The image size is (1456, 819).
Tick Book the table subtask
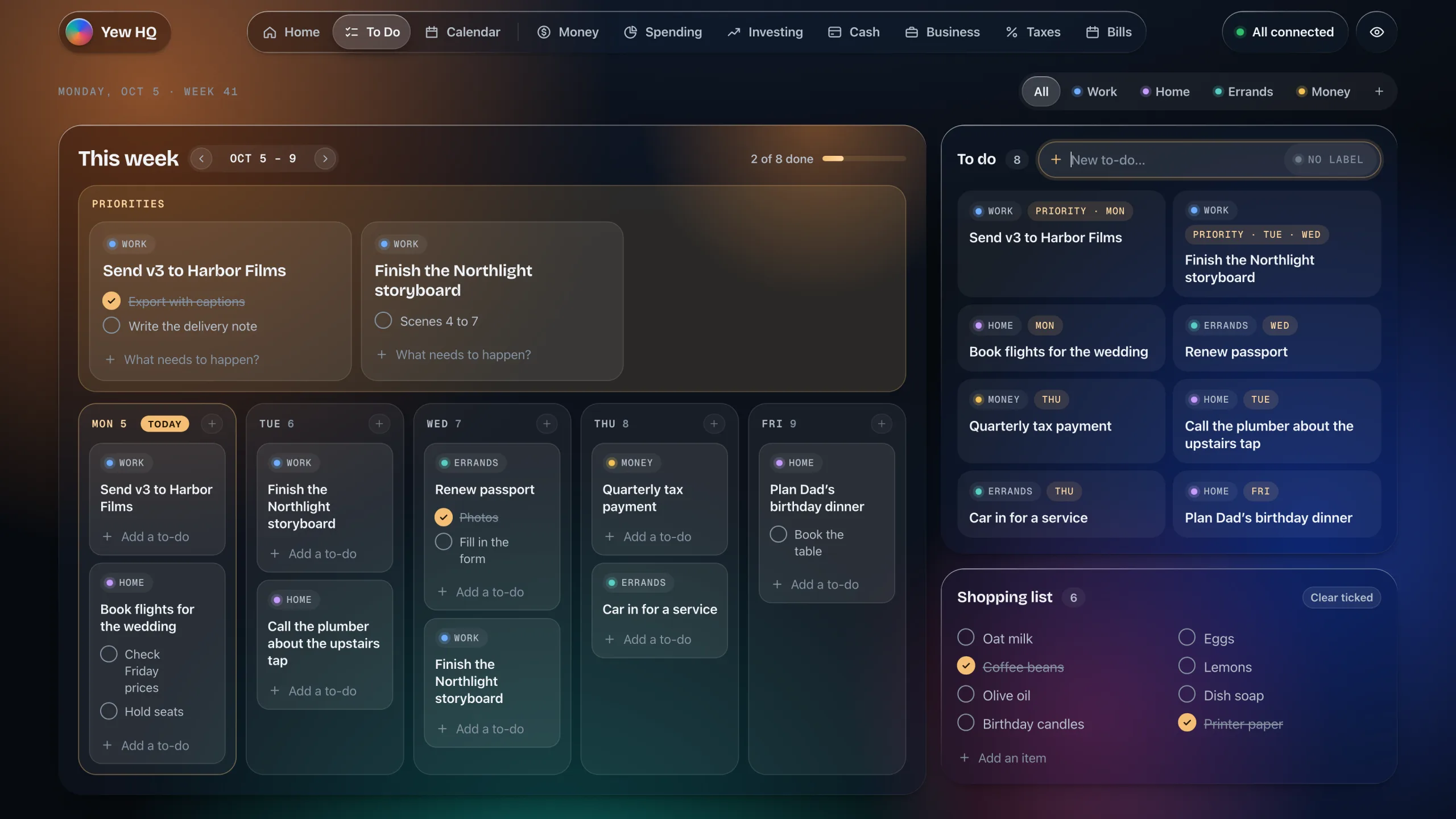pos(779,535)
